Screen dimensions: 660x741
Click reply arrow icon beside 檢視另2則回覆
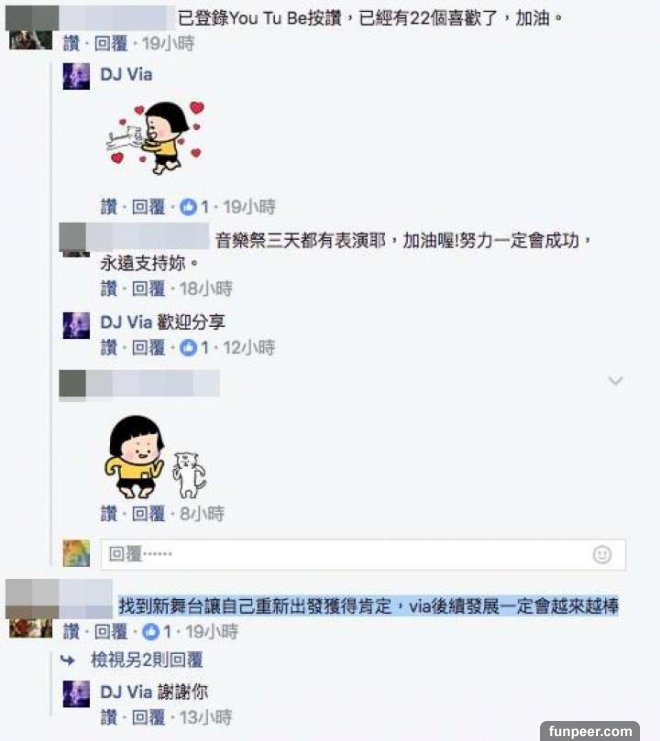tap(68, 660)
